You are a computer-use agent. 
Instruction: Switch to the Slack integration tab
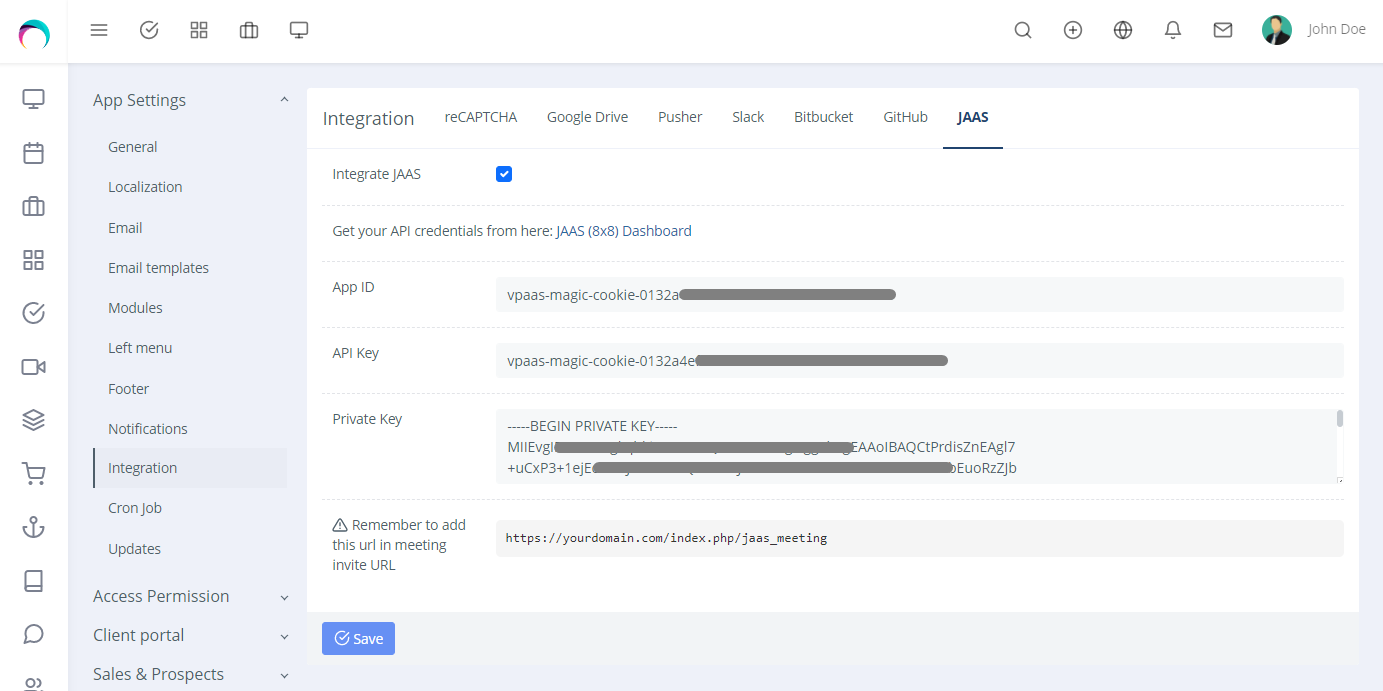pyautogui.click(x=747, y=116)
